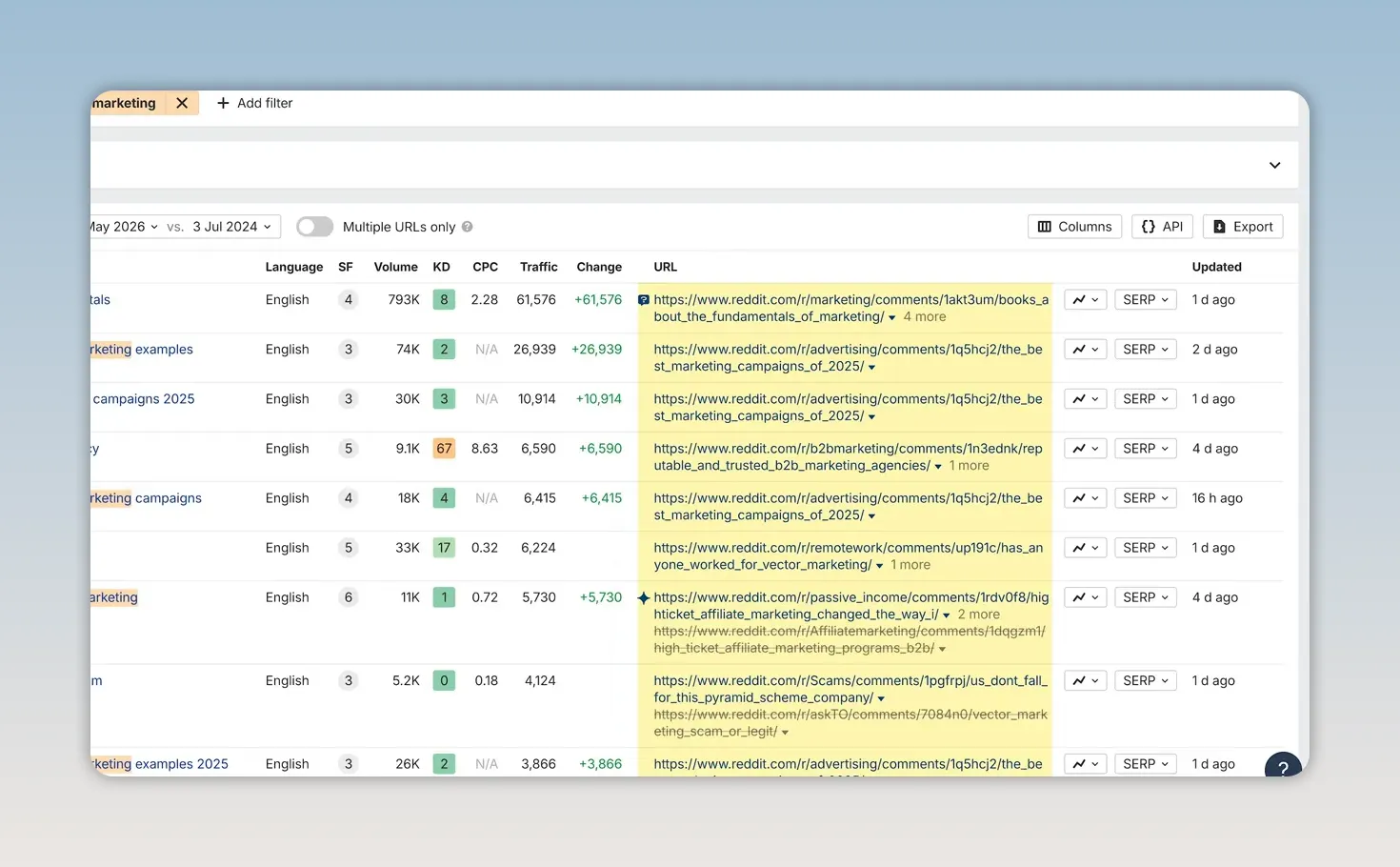The width and height of the screenshot is (1400, 867).
Task: Expand the collapsed panel with the chevron
Action: click(x=1274, y=165)
